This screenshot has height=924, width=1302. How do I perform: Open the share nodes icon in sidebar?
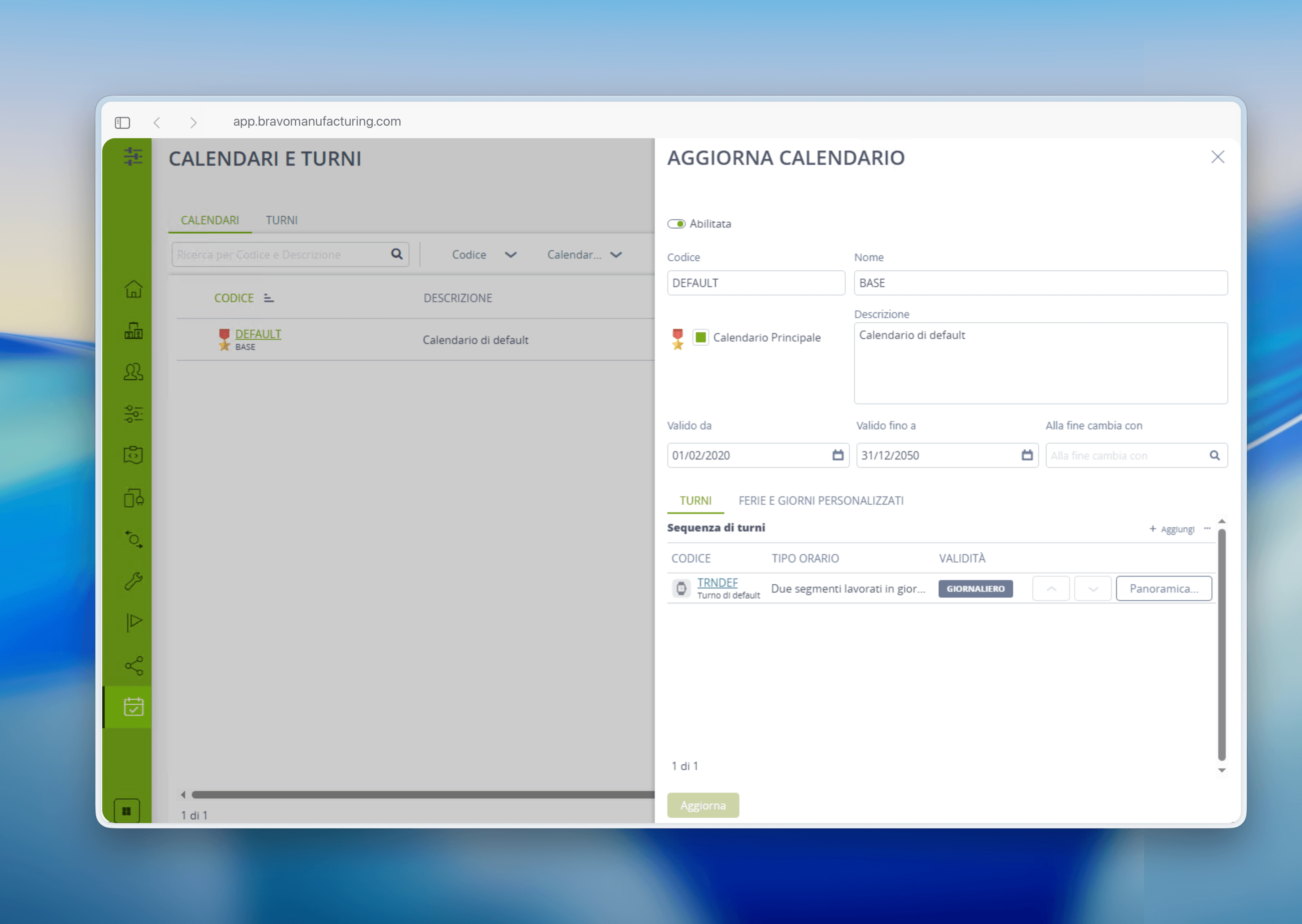click(134, 665)
